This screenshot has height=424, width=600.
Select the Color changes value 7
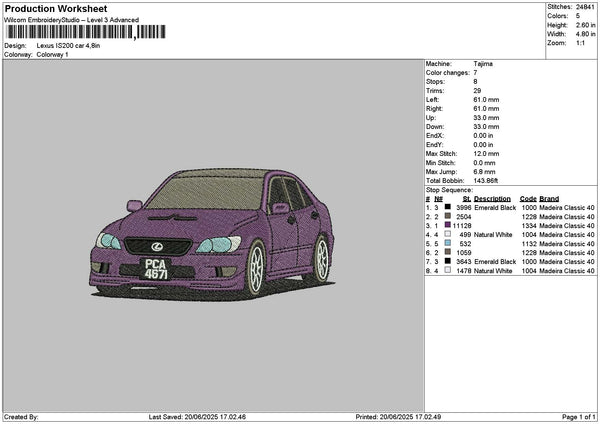(475, 73)
